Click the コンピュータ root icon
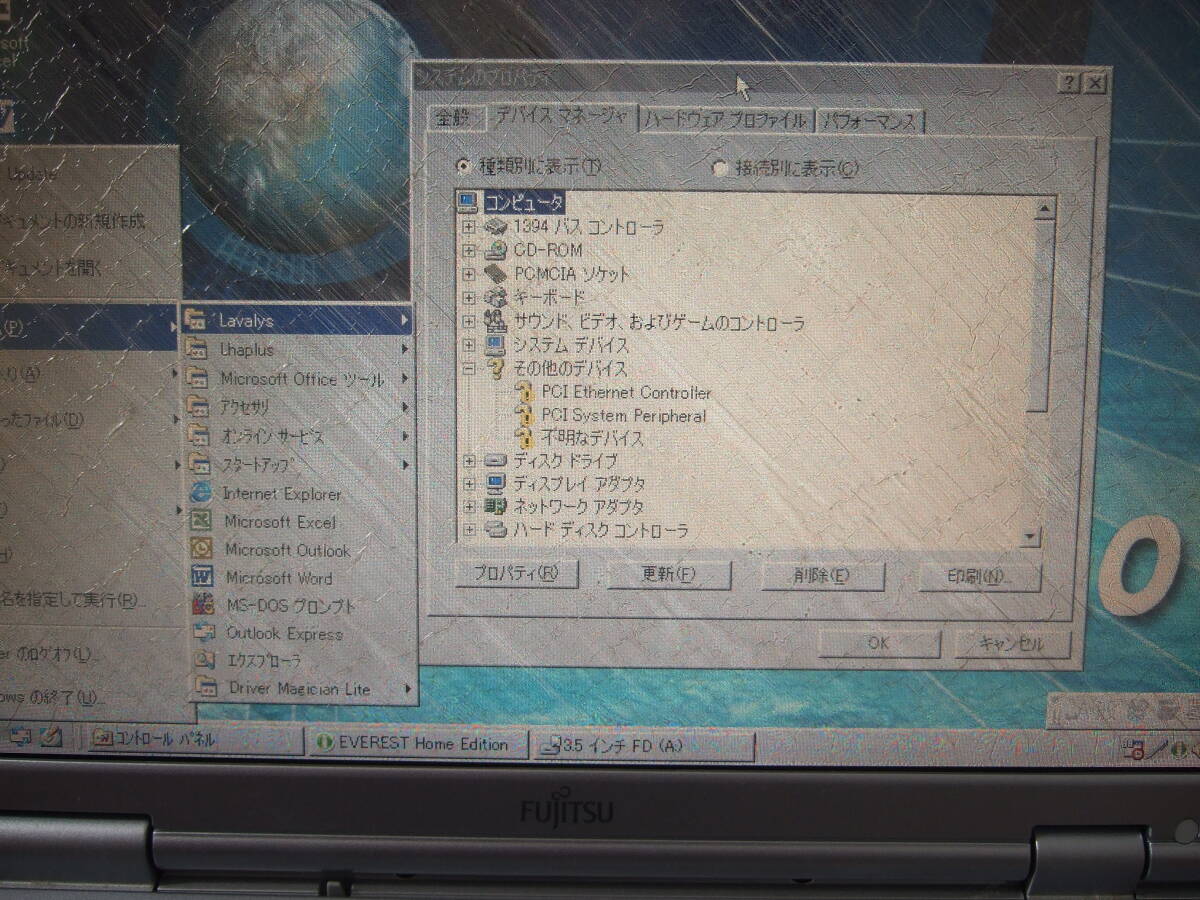This screenshot has width=1200, height=900. [x=467, y=203]
